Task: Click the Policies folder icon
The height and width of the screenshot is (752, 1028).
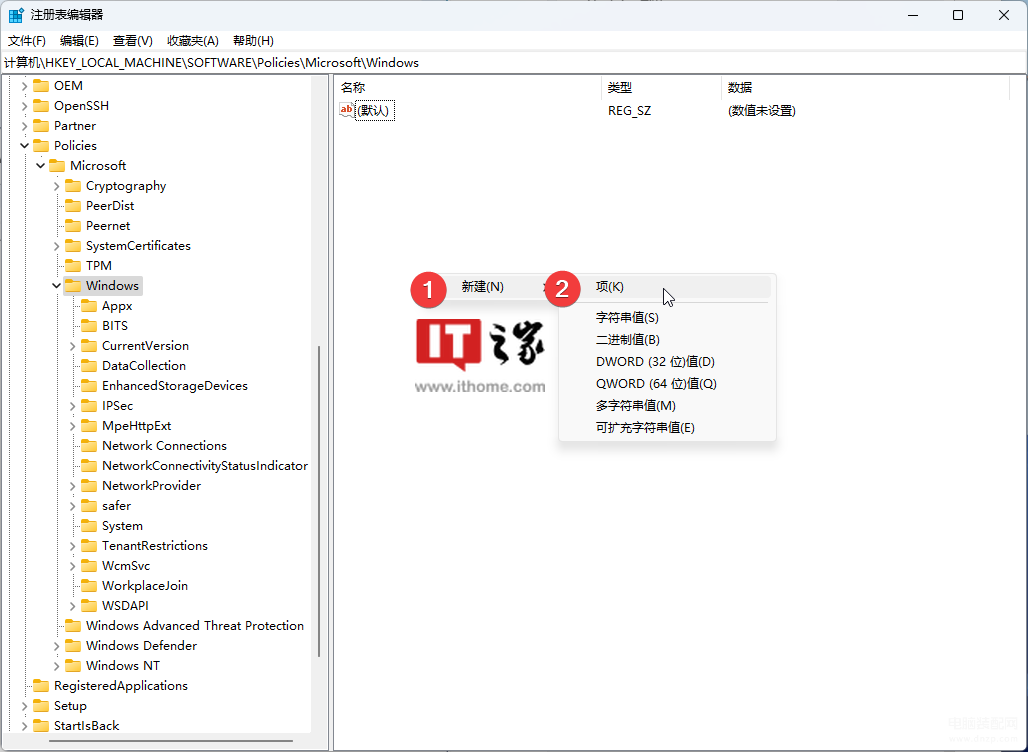Action: coord(41,146)
